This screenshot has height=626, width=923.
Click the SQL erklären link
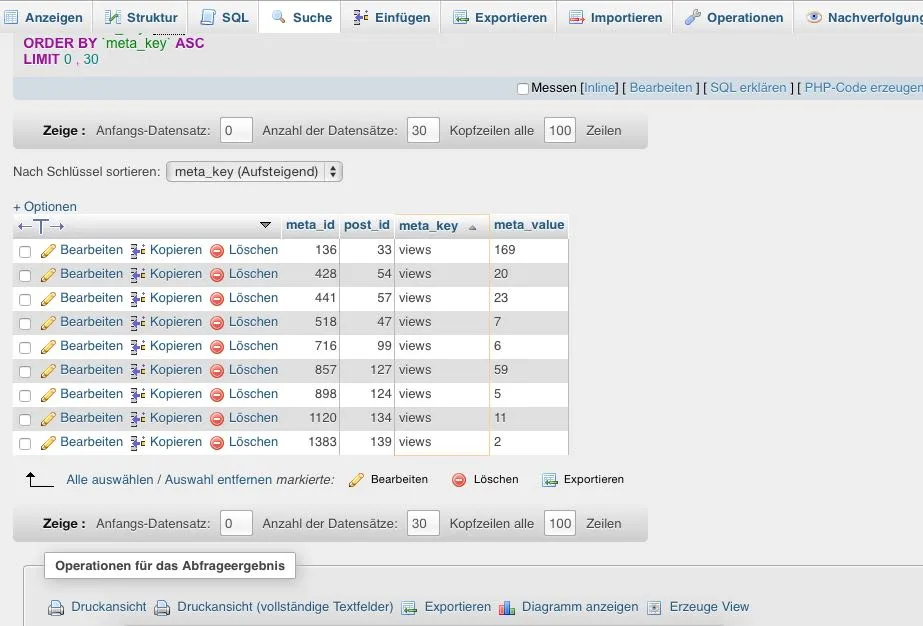[x=748, y=88]
